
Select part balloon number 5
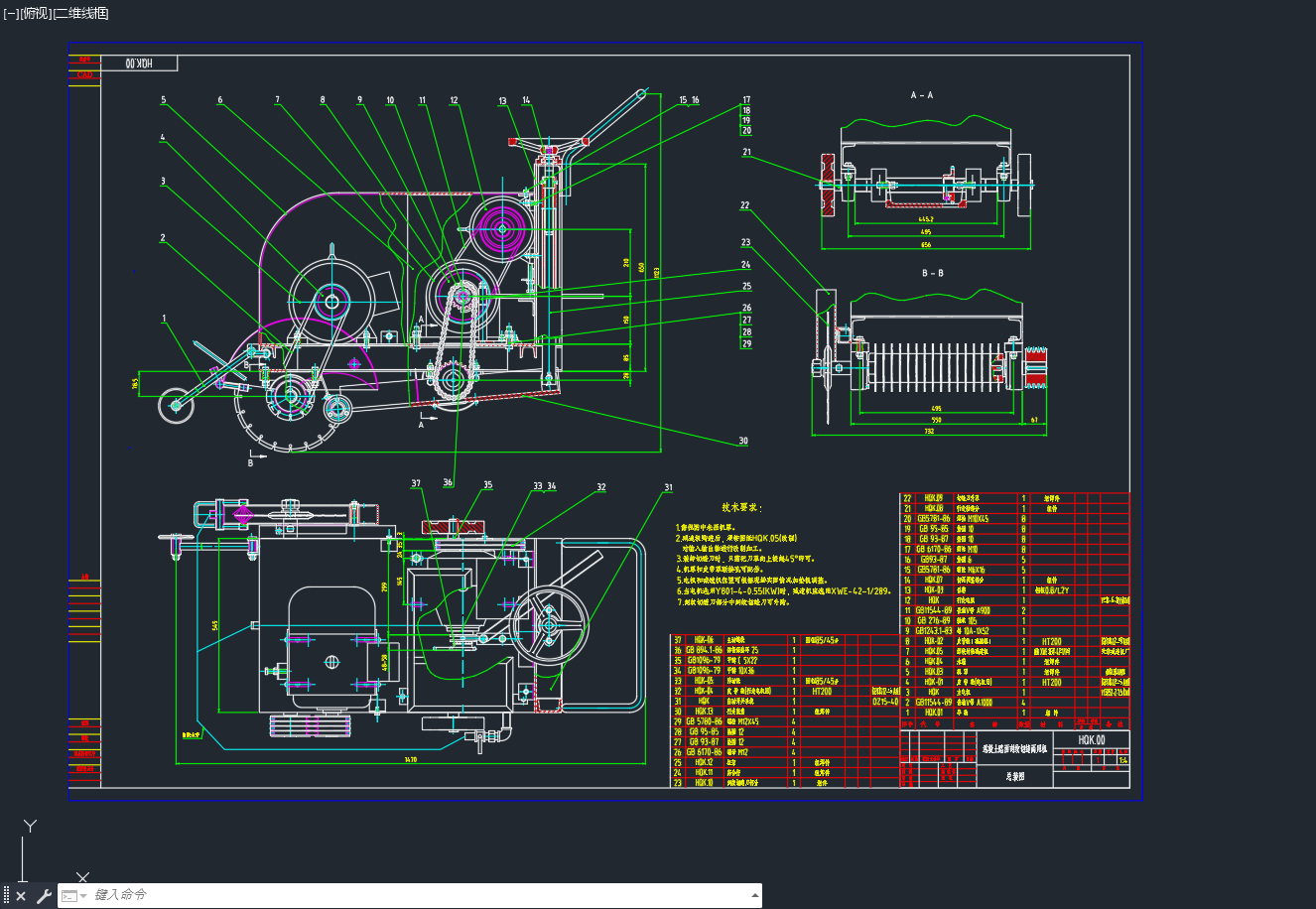click(164, 100)
